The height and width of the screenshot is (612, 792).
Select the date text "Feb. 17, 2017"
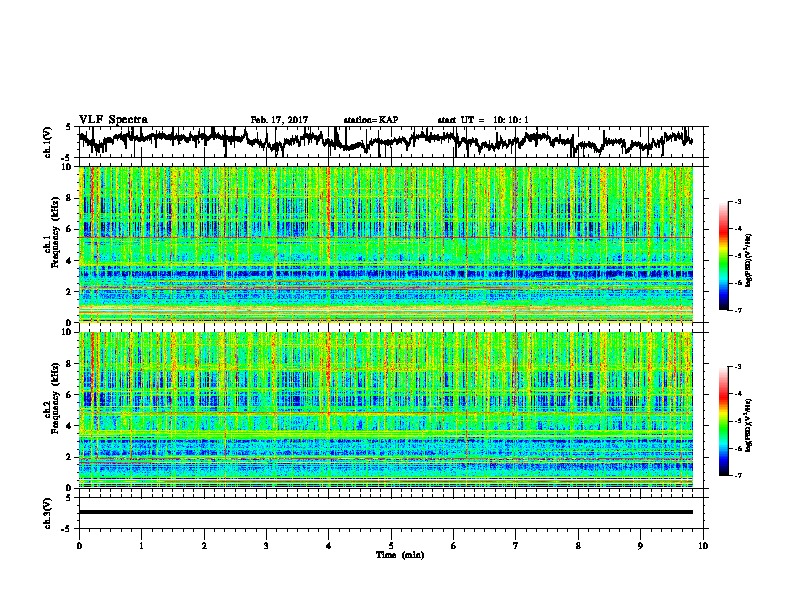[x=279, y=120]
